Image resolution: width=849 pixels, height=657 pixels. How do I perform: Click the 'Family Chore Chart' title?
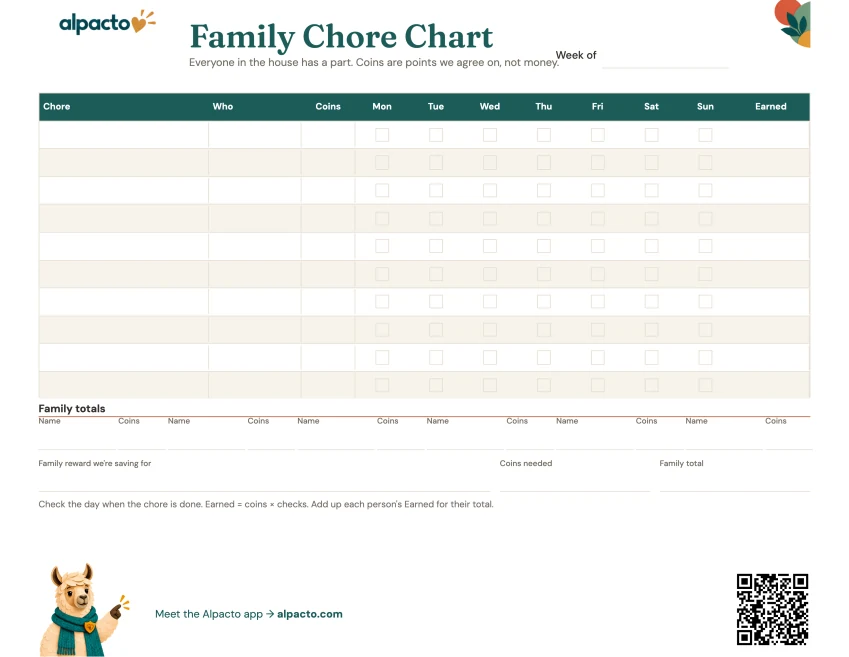pyautogui.click(x=341, y=37)
